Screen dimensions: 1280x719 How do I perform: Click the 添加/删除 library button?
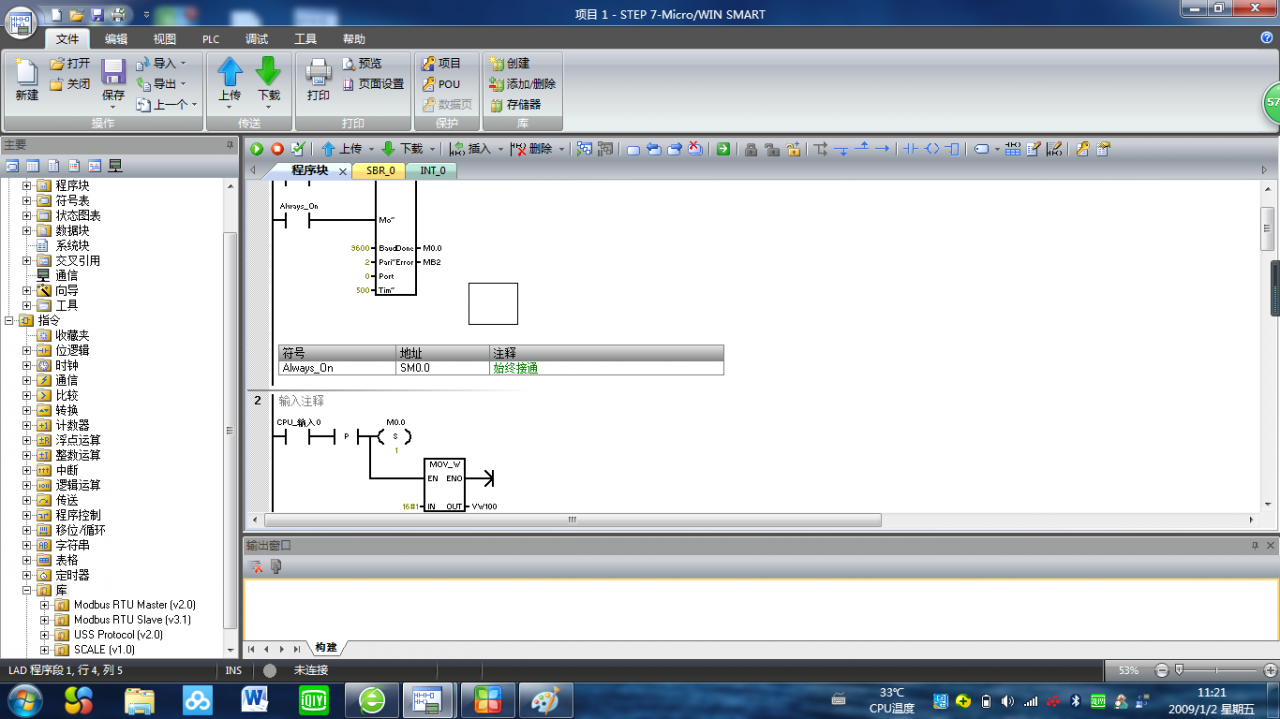[522, 84]
